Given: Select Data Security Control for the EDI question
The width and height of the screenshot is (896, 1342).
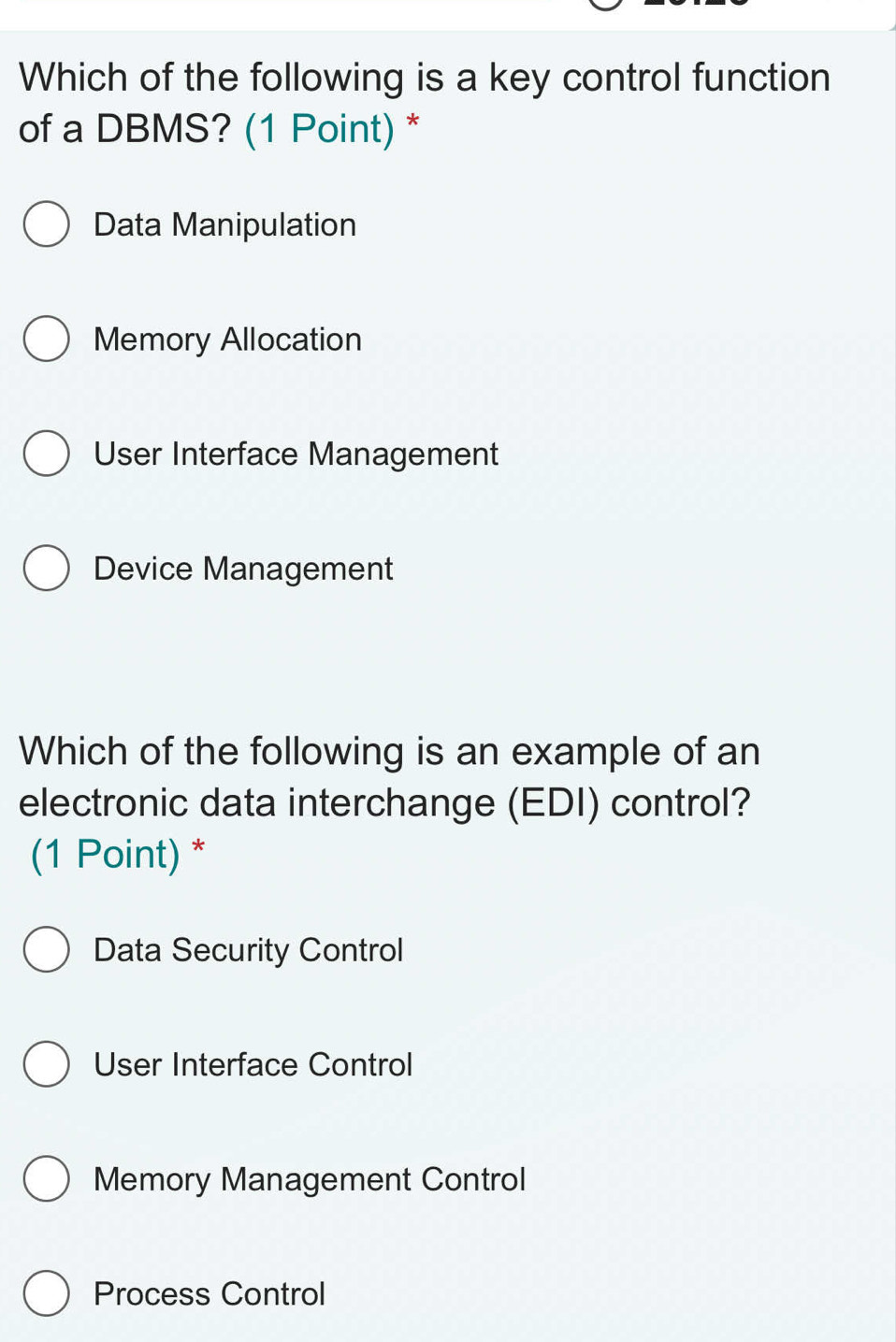Looking at the screenshot, I should [x=46, y=950].
